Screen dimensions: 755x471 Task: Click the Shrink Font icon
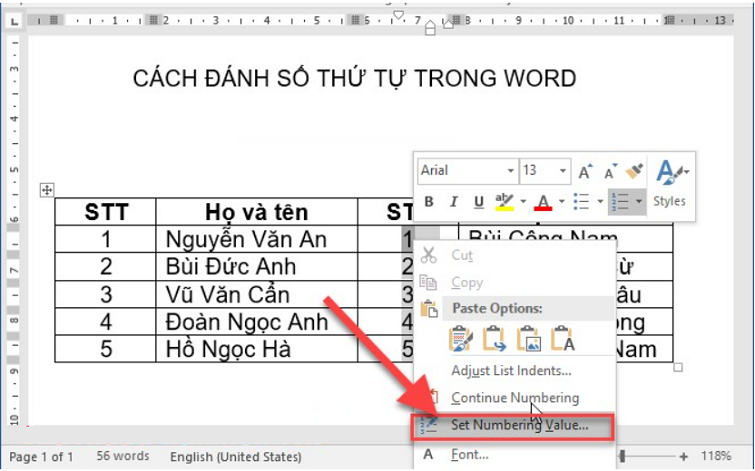(x=609, y=171)
